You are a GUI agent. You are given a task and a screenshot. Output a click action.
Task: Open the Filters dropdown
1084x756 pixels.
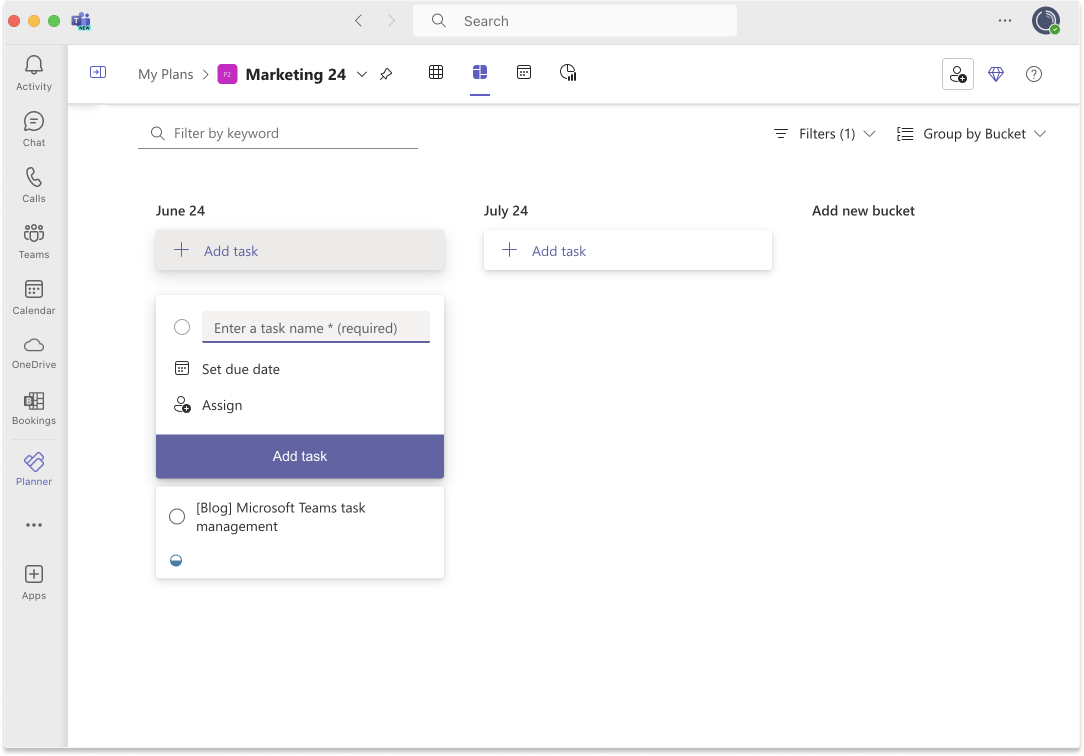pos(824,133)
